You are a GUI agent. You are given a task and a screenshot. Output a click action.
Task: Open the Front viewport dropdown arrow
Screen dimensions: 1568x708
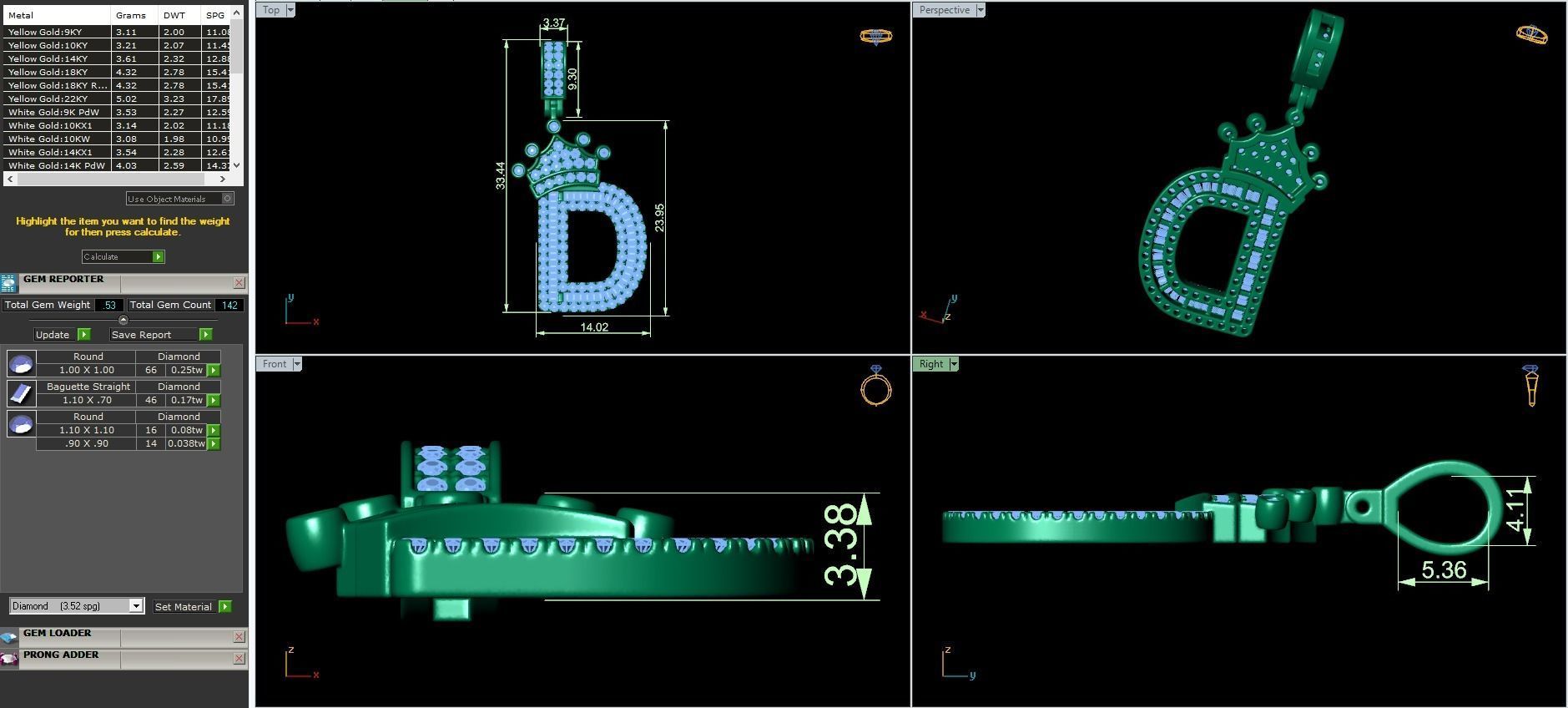pyautogui.click(x=296, y=364)
